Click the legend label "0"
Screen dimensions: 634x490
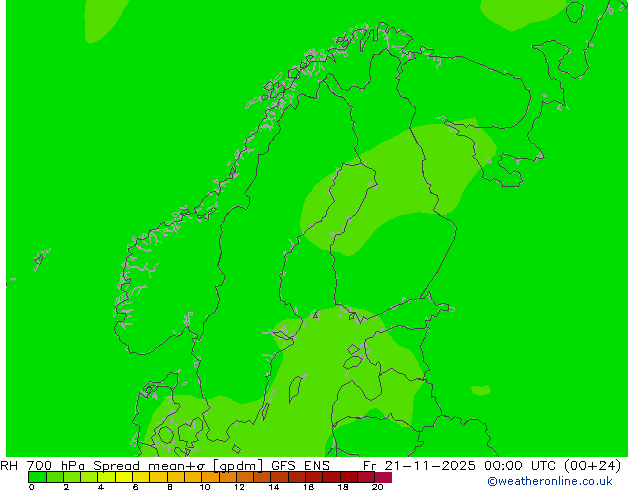tap(32, 487)
